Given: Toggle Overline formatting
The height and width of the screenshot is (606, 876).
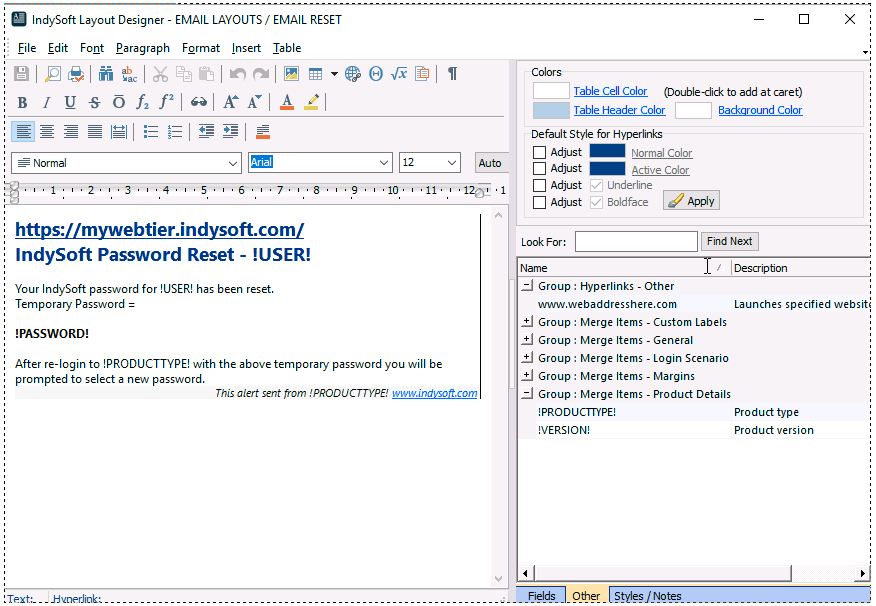Looking at the screenshot, I should 118,102.
